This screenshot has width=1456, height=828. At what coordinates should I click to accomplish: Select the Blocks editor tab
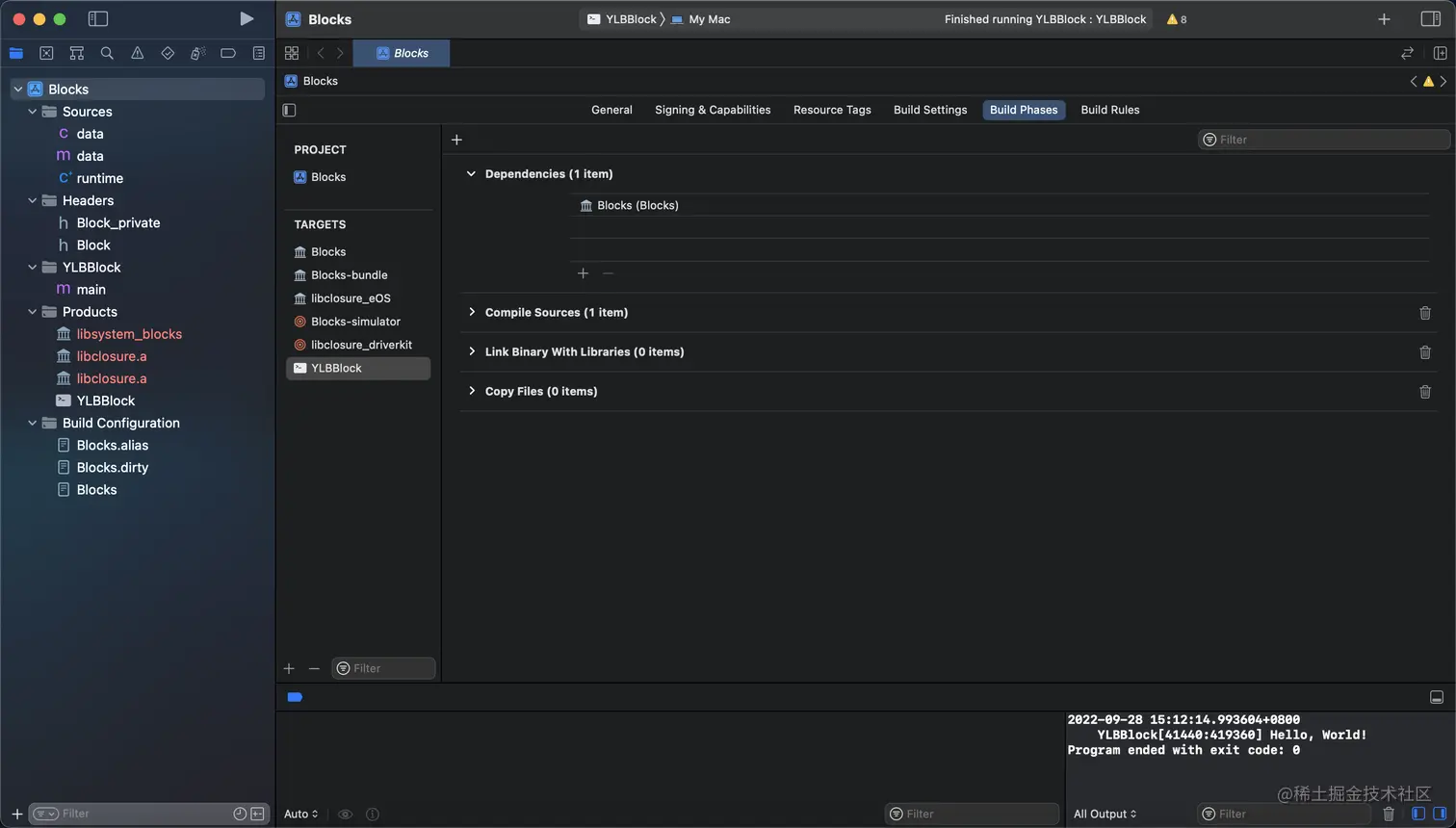pyautogui.click(x=402, y=53)
